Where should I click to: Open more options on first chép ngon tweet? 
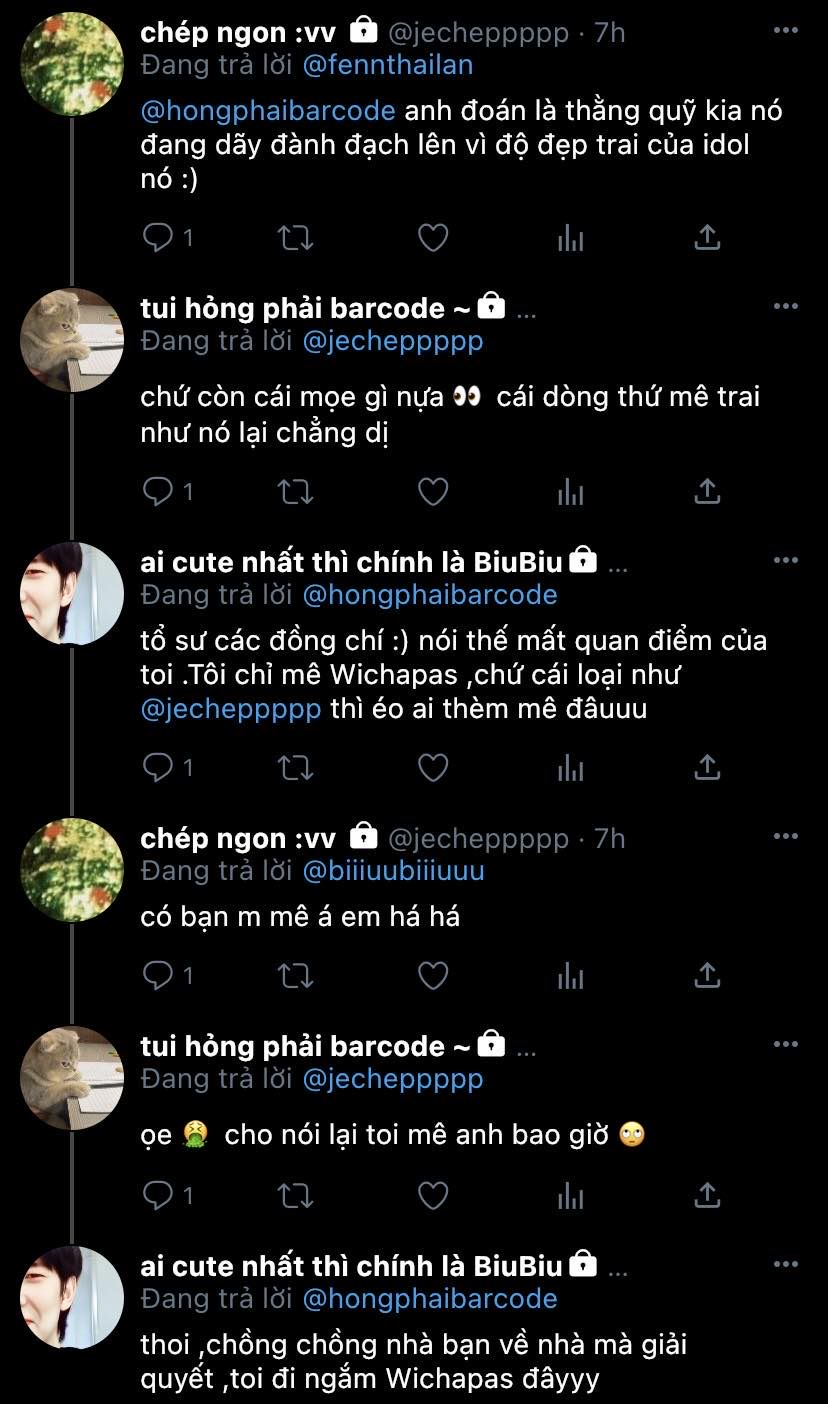pyautogui.click(x=787, y=31)
